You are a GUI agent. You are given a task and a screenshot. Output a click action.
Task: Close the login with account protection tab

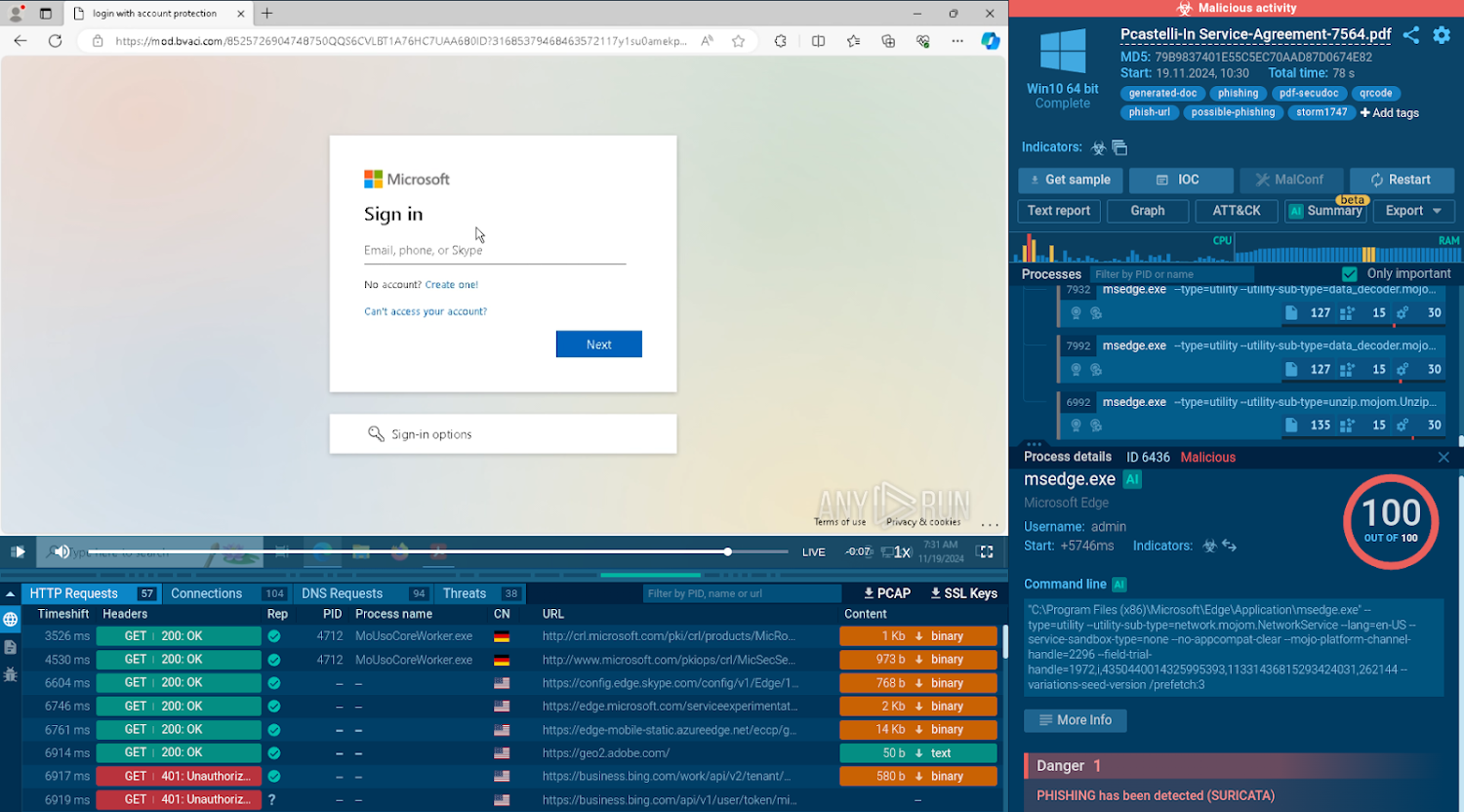(x=241, y=14)
